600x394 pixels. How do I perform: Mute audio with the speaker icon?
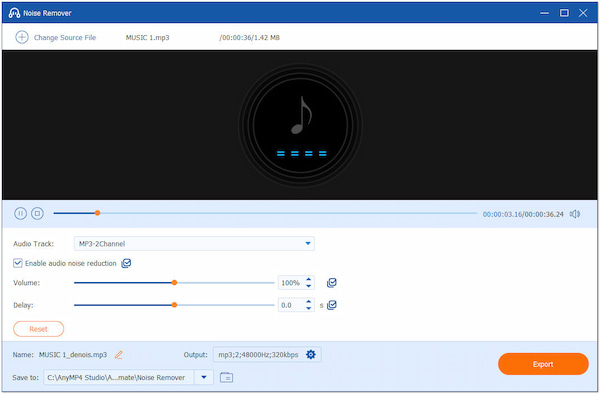click(x=575, y=214)
